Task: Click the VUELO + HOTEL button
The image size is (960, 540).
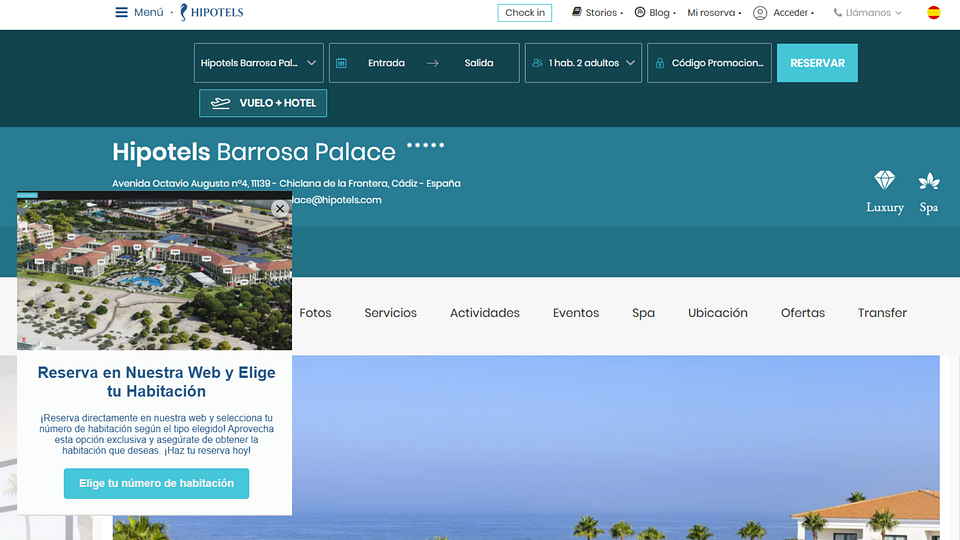Action: [263, 103]
